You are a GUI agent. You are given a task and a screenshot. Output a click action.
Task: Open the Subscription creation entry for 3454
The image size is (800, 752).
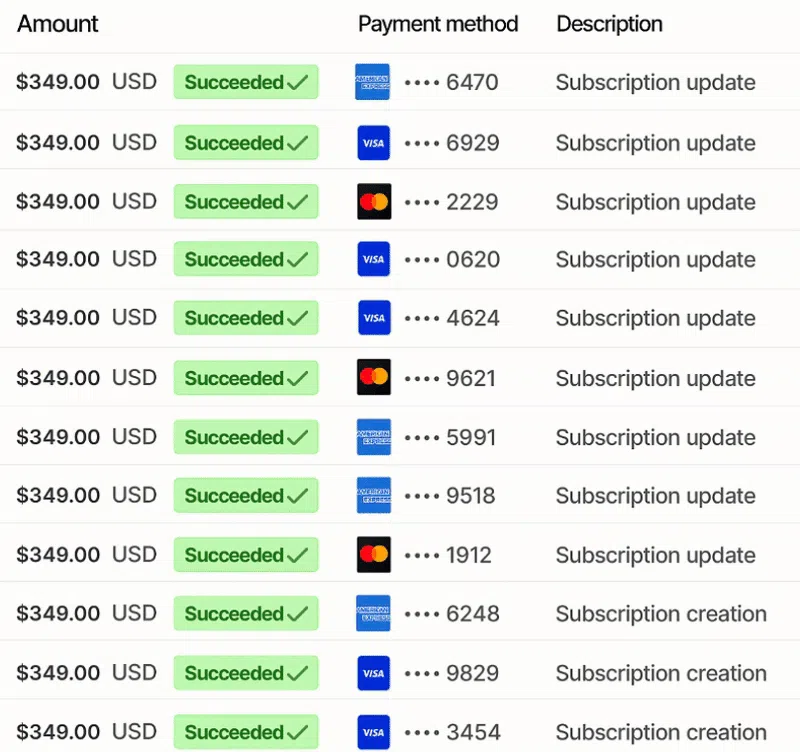pyautogui.click(x=661, y=733)
